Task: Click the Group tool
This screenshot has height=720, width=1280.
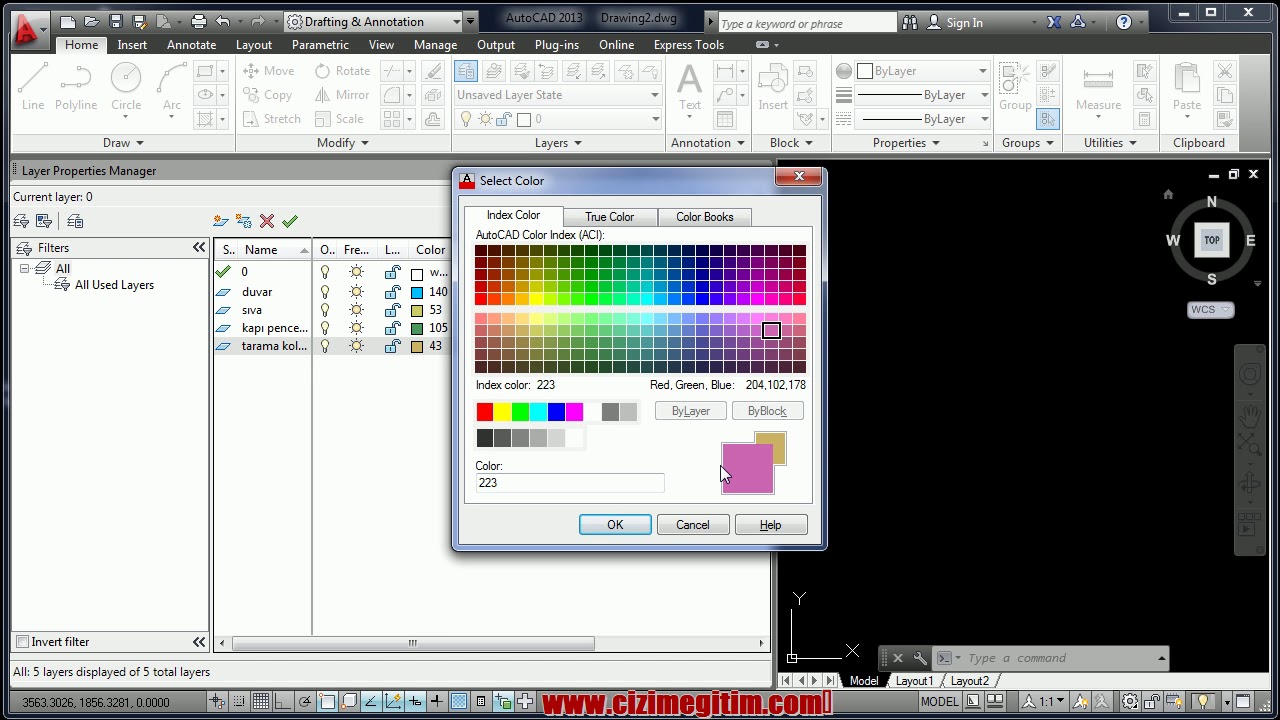Action: (1015, 87)
